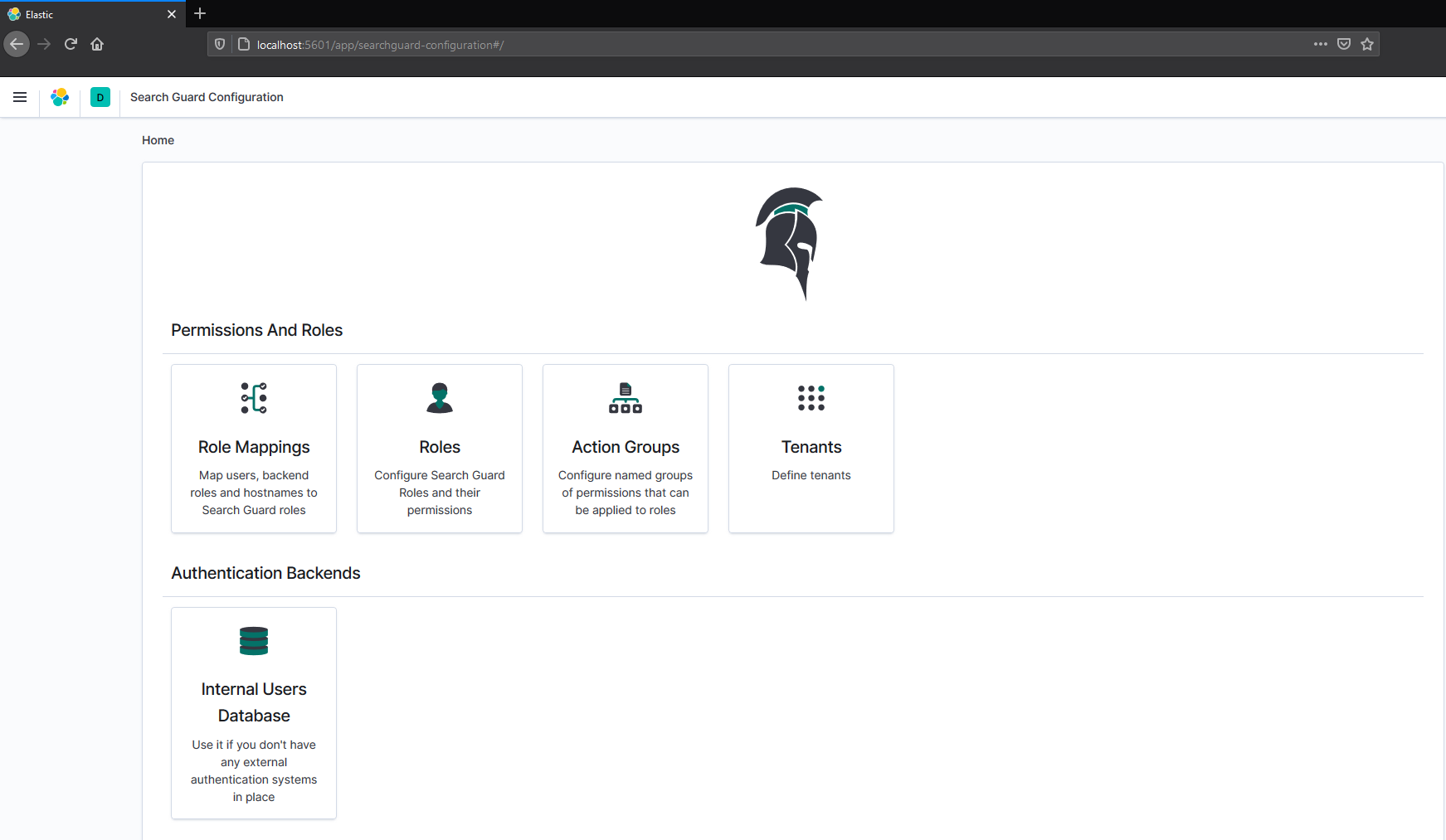This screenshot has width=1446, height=840.
Task: Click the Elastic logo icon
Action: (60, 97)
